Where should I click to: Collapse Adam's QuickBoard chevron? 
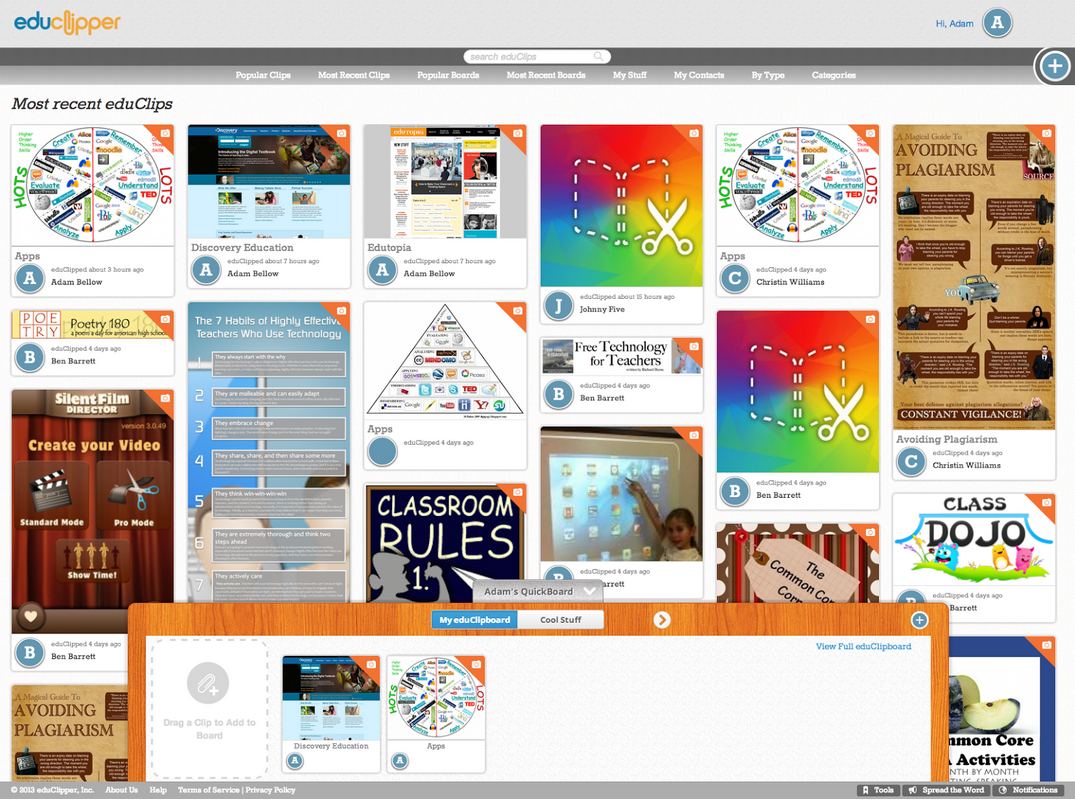coord(589,591)
